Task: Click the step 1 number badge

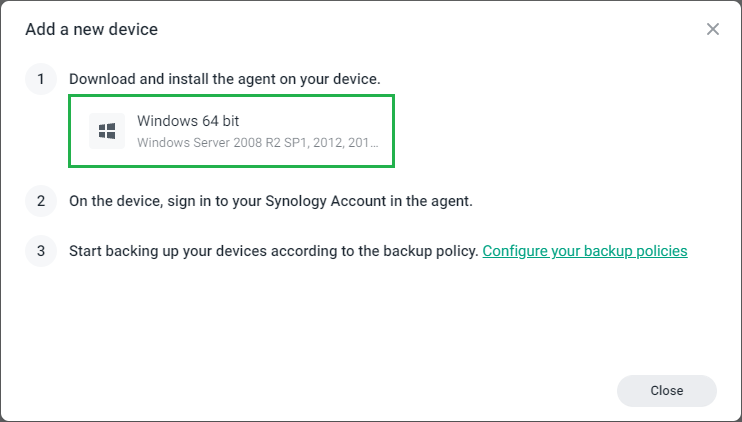Action: pos(41,78)
